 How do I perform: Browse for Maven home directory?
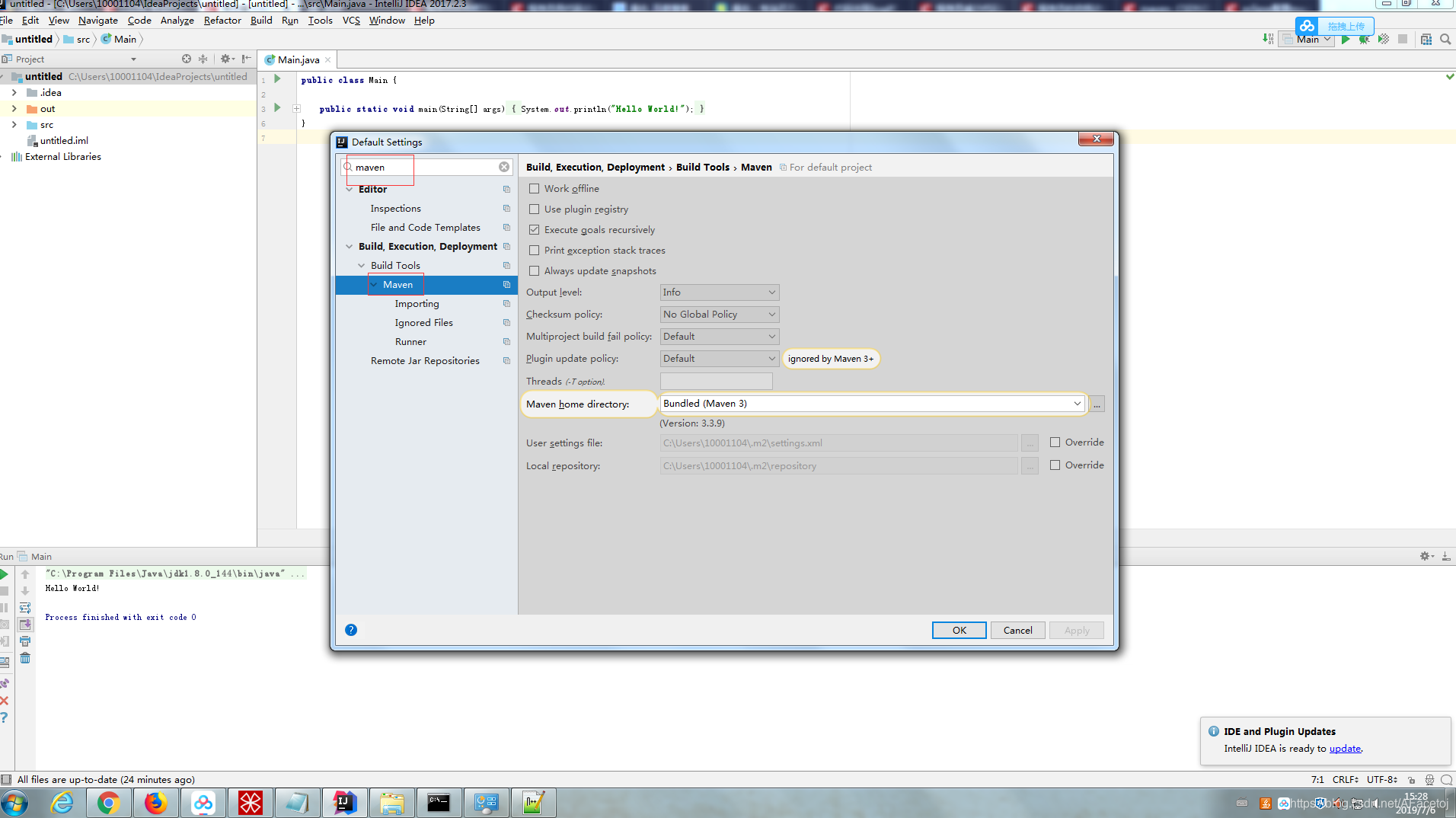pos(1097,404)
